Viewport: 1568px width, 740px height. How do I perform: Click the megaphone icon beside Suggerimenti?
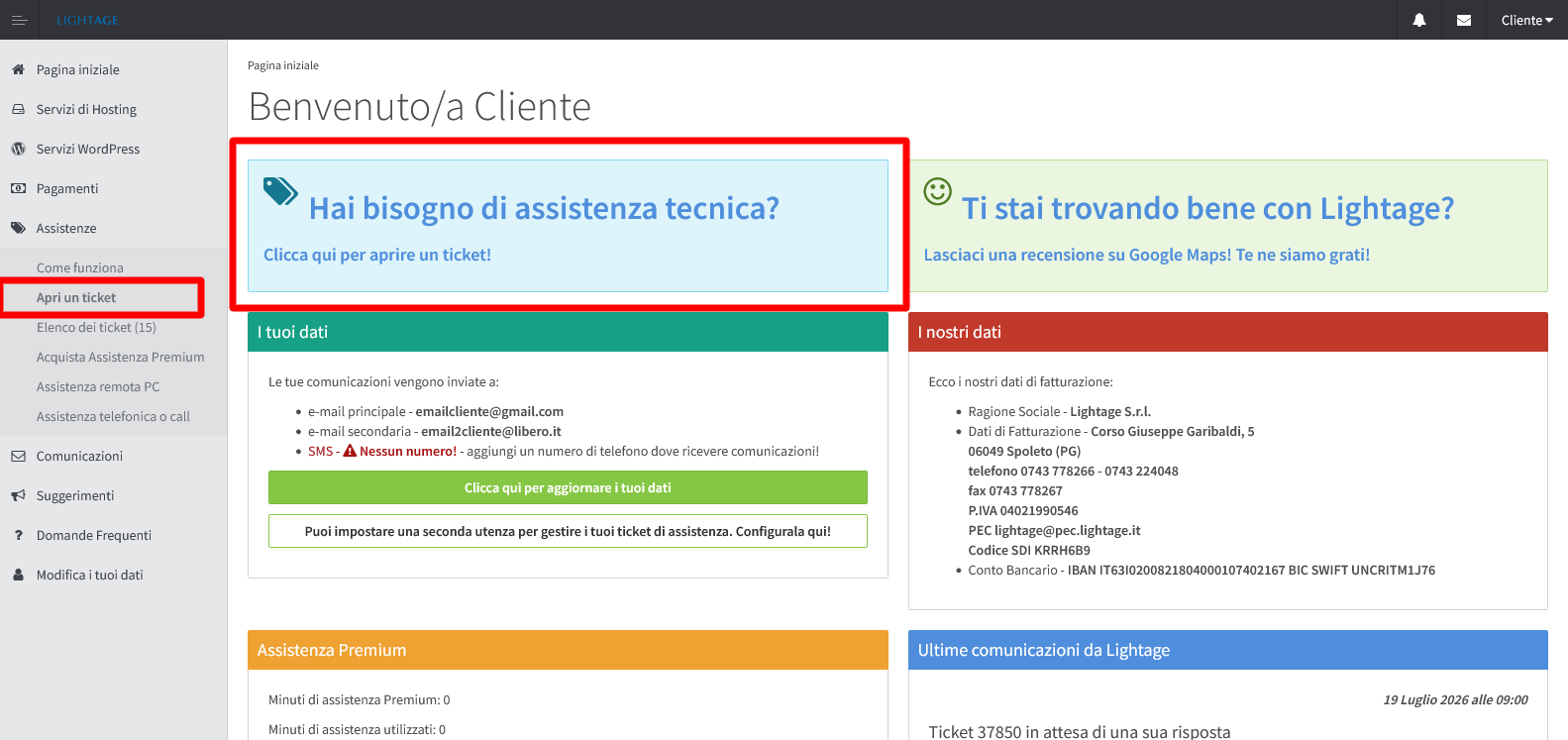pyautogui.click(x=18, y=495)
